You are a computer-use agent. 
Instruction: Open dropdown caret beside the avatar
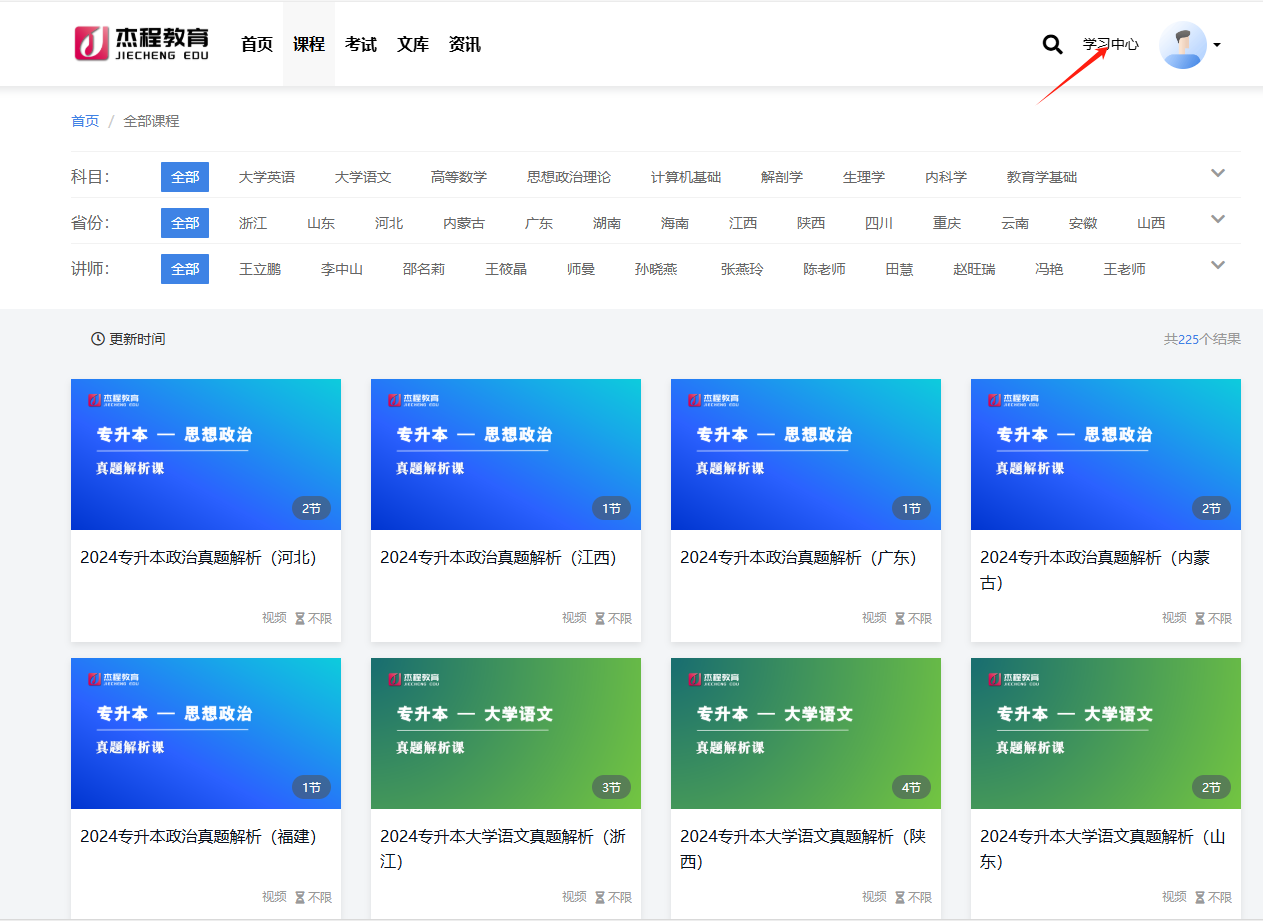click(x=1217, y=45)
